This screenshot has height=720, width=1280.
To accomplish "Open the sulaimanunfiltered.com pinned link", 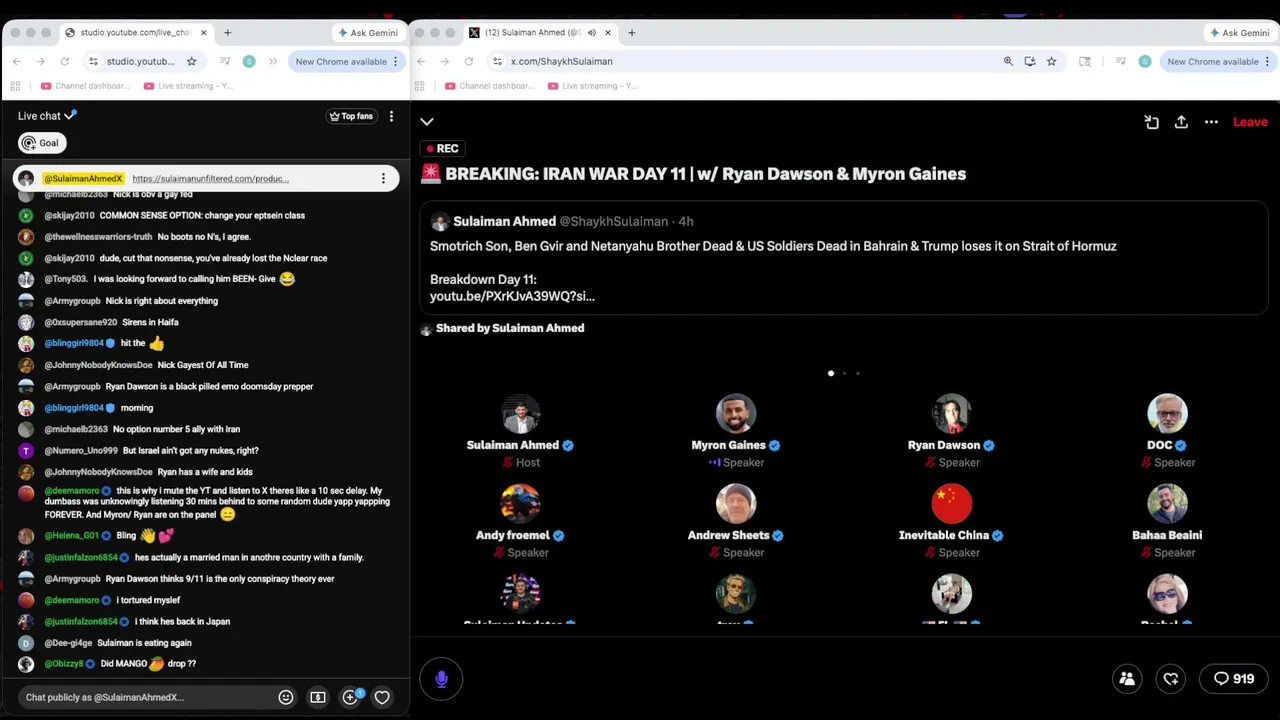I will pyautogui.click(x=211, y=179).
